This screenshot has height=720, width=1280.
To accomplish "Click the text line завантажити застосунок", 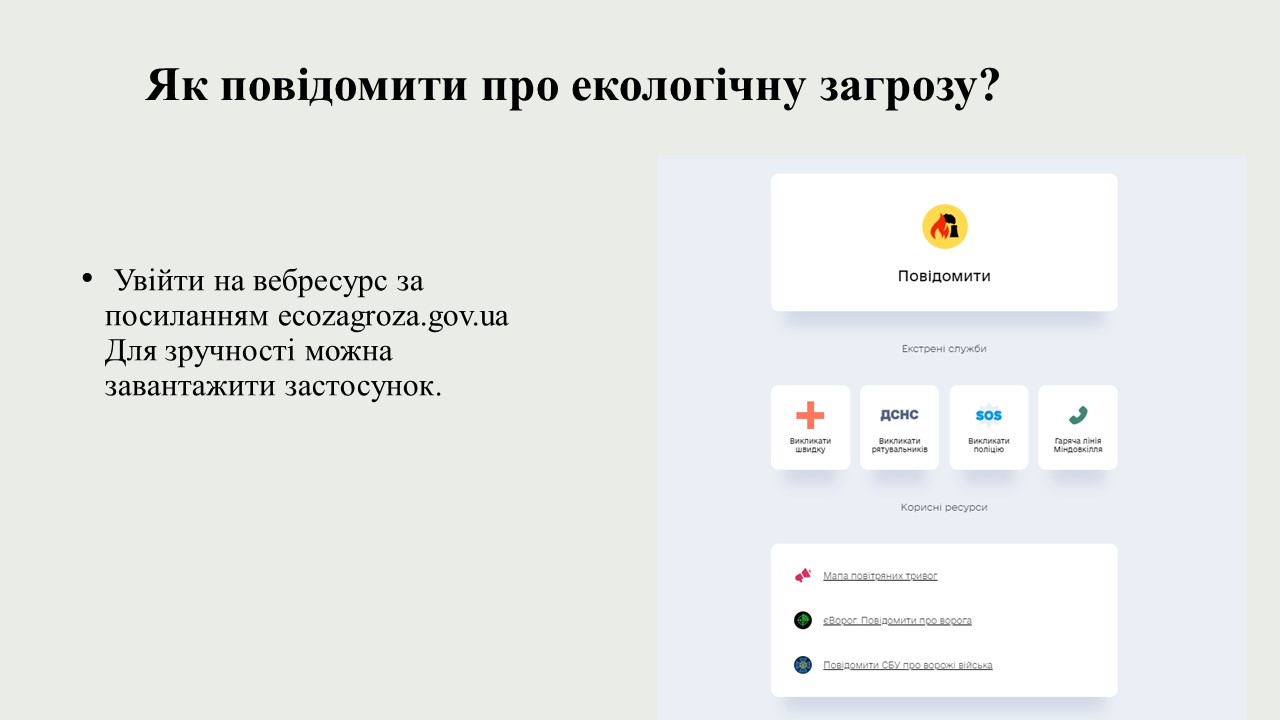I will pos(273,387).
